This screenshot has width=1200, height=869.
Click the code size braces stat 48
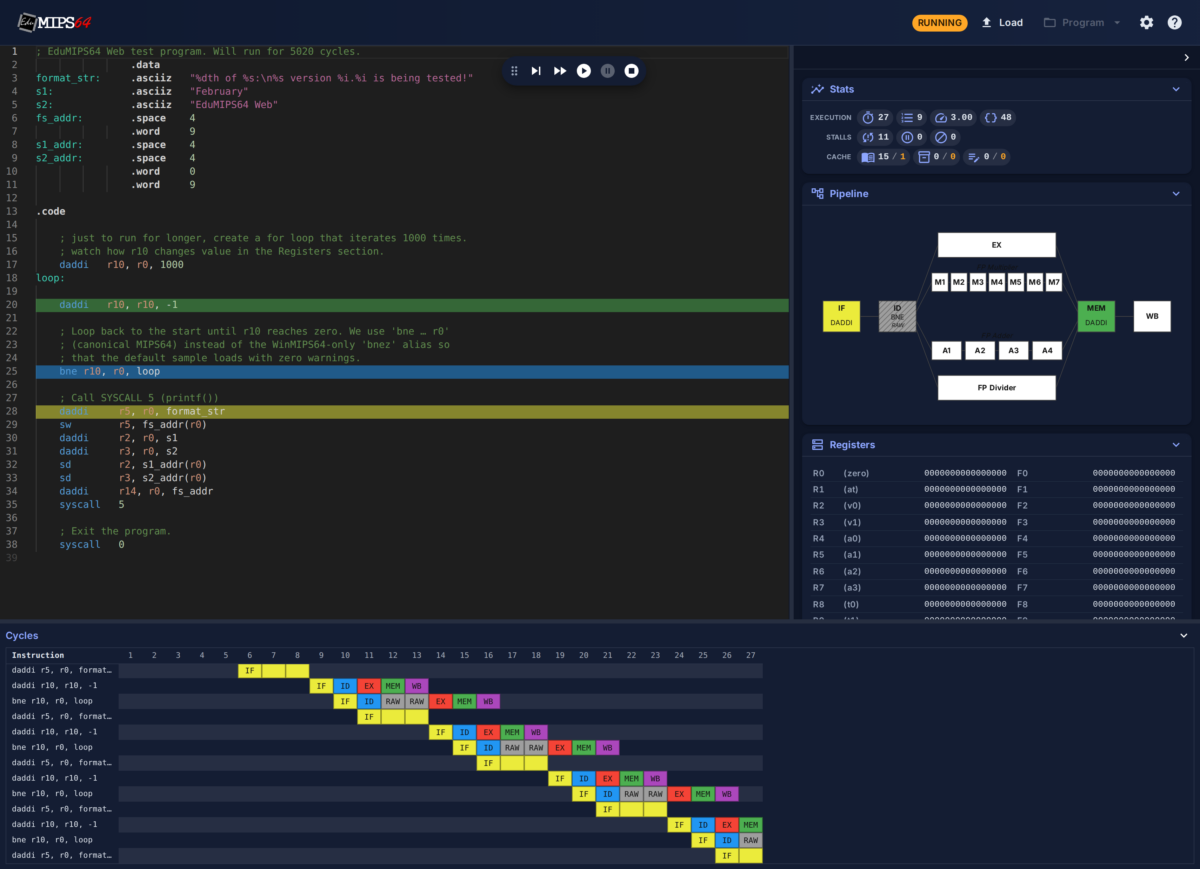pos(998,117)
